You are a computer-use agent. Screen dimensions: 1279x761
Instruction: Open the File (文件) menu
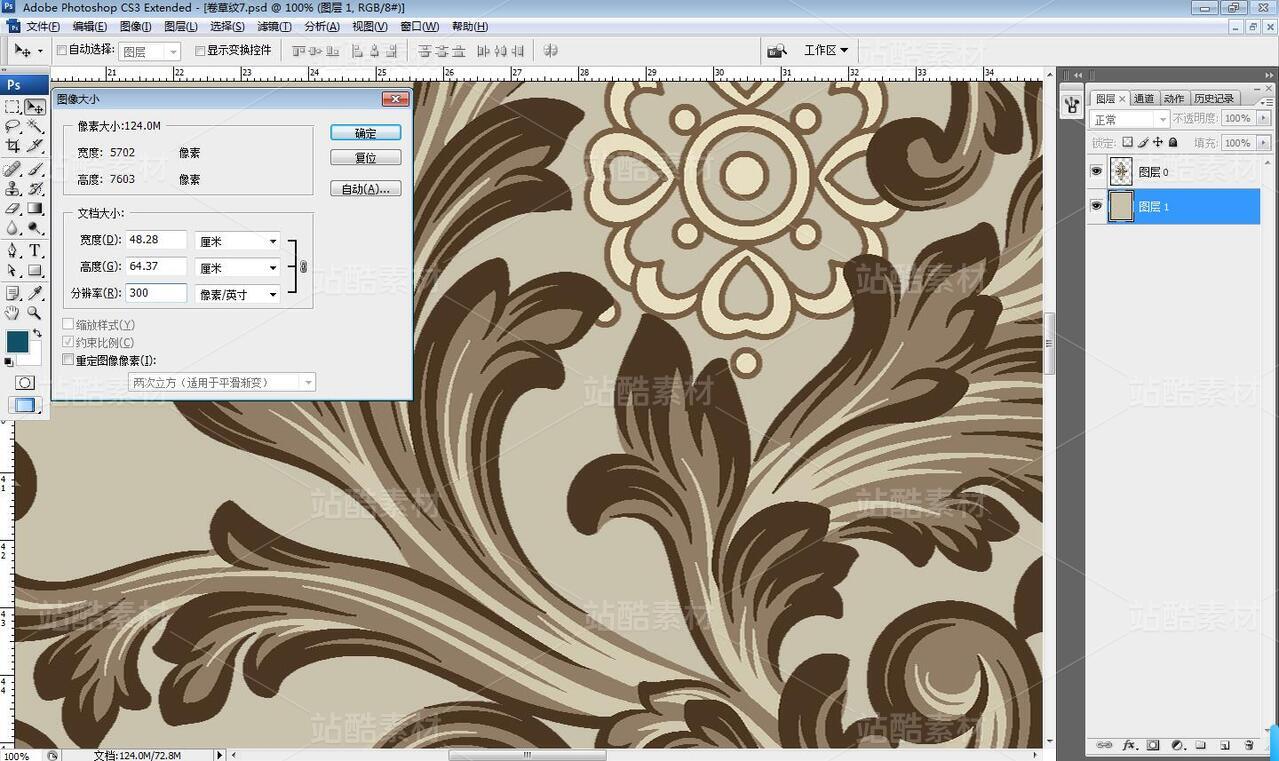point(42,27)
